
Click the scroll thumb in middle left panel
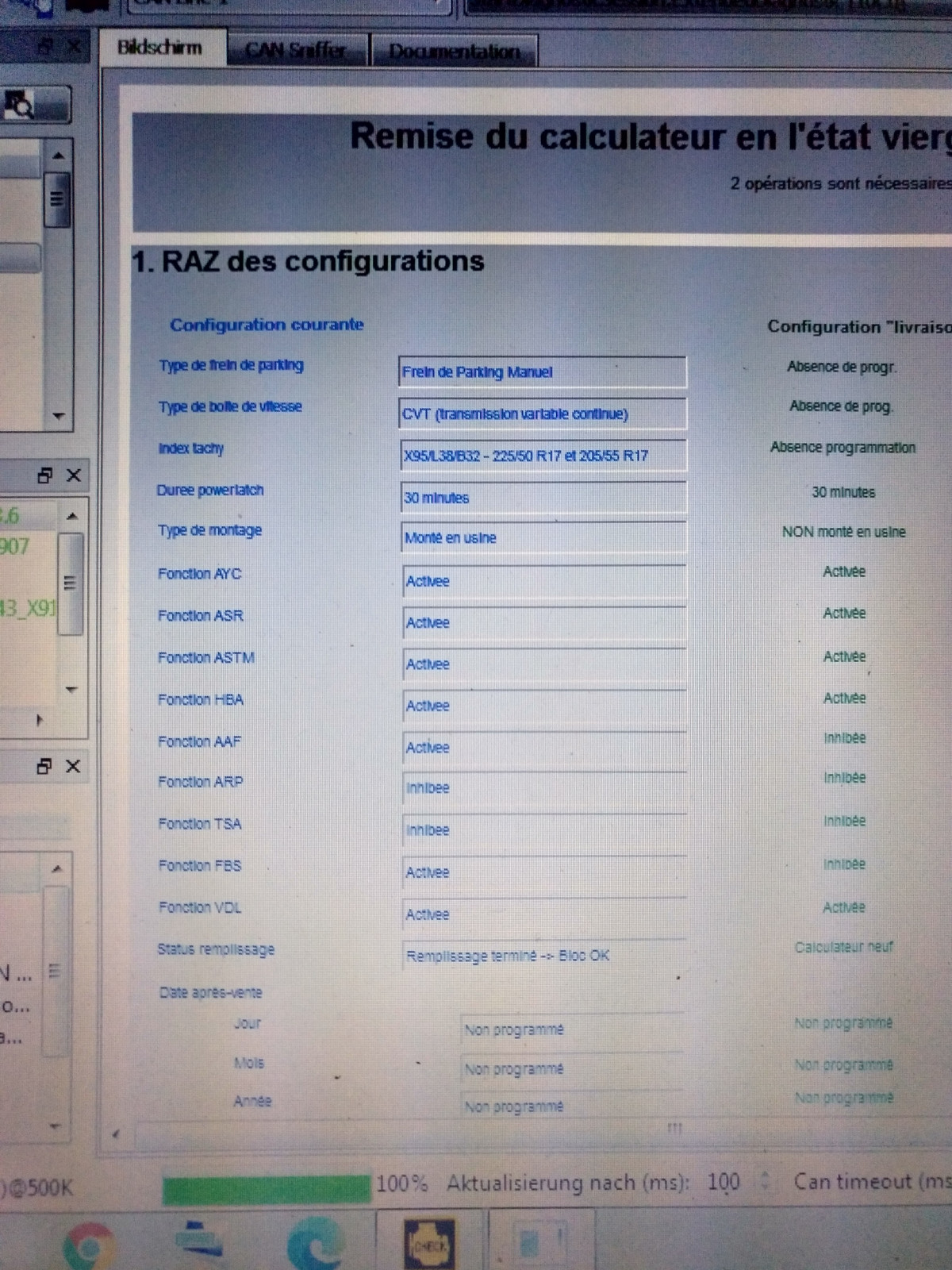pyautogui.click(x=70, y=583)
